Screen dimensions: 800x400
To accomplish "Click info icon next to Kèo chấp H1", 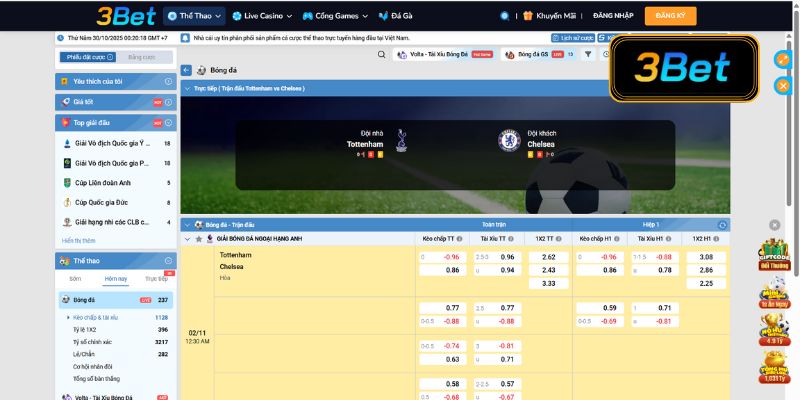I will point(616,239).
